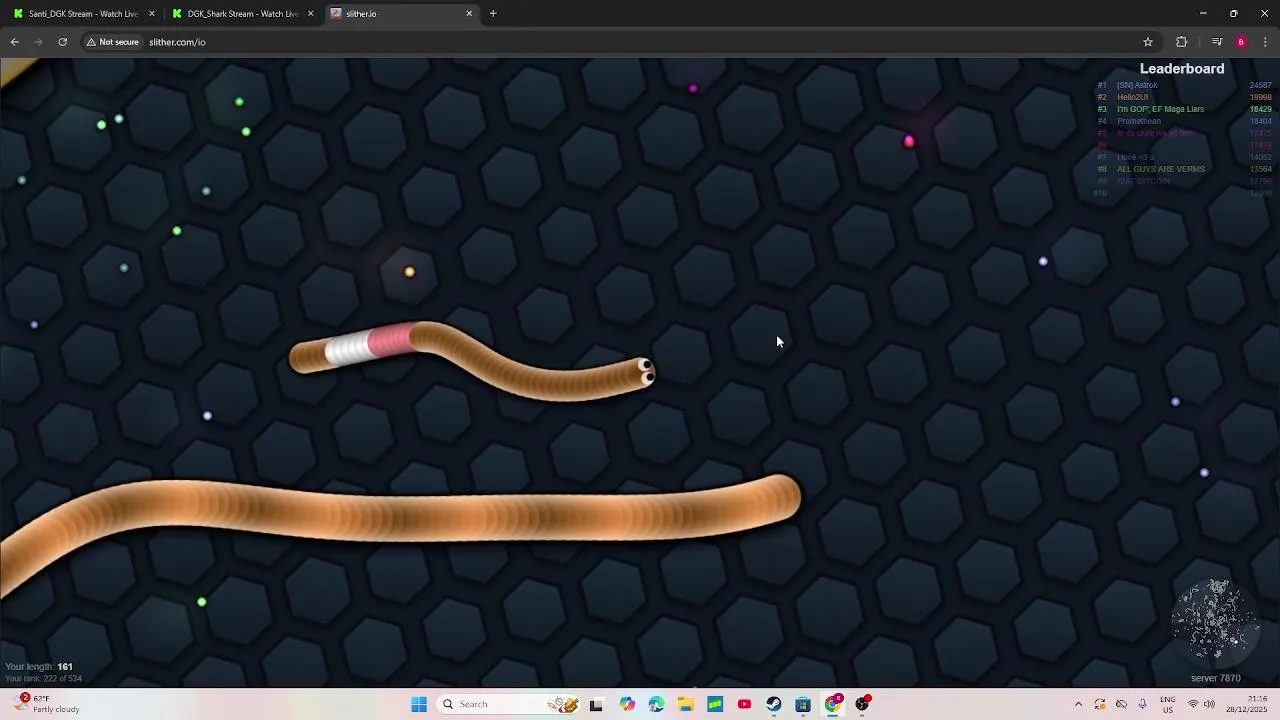Reload the slither.io page
The height and width of the screenshot is (720, 1280).
point(62,42)
